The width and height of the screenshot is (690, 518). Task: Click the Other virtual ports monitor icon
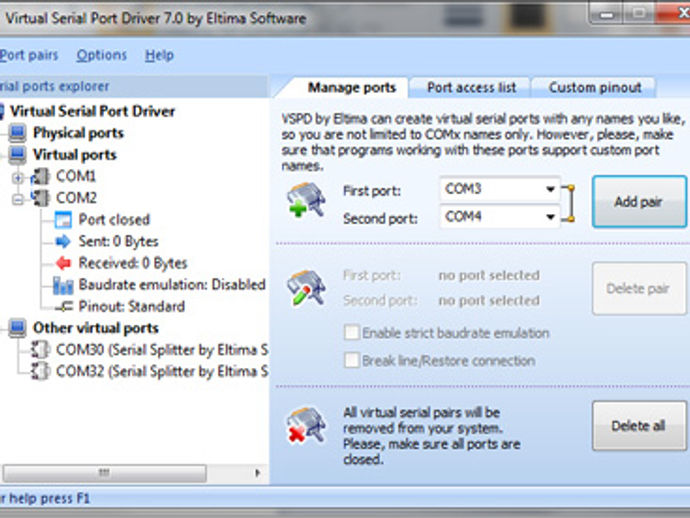pyautogui.click(x=18, y=328)
